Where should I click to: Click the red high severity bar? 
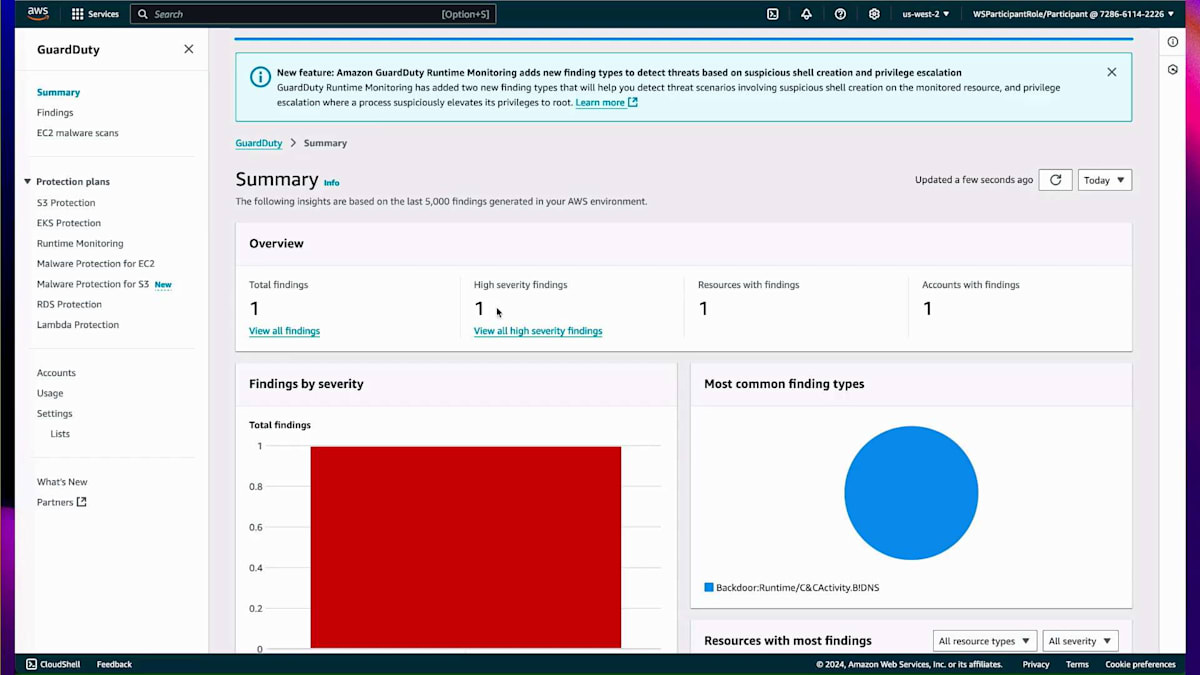466,547
